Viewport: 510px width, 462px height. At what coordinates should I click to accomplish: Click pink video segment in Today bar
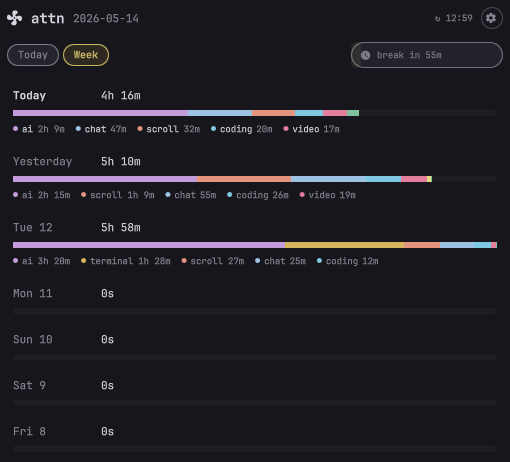(x=335, y=113)
